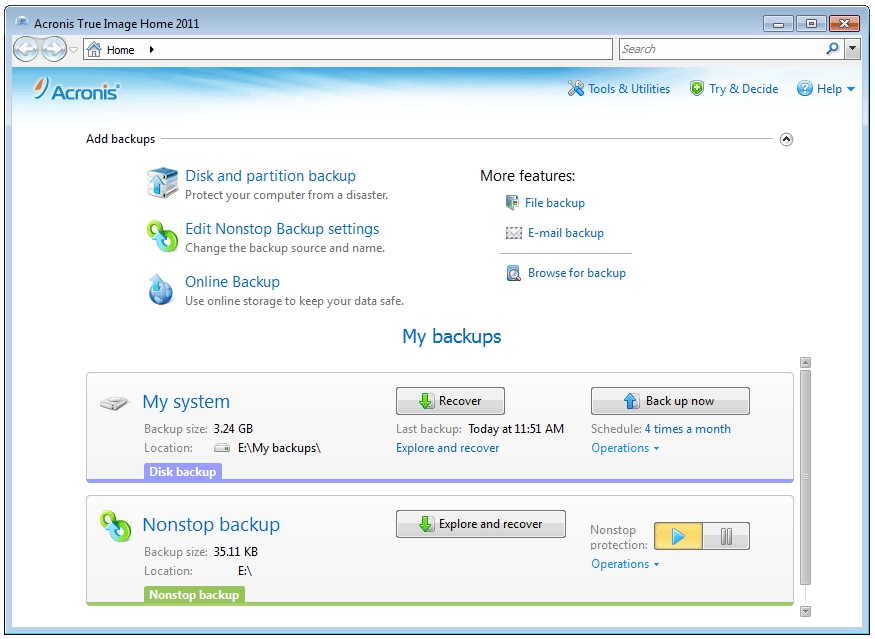
Task: Open the Help menu
Action: [835, 89]
